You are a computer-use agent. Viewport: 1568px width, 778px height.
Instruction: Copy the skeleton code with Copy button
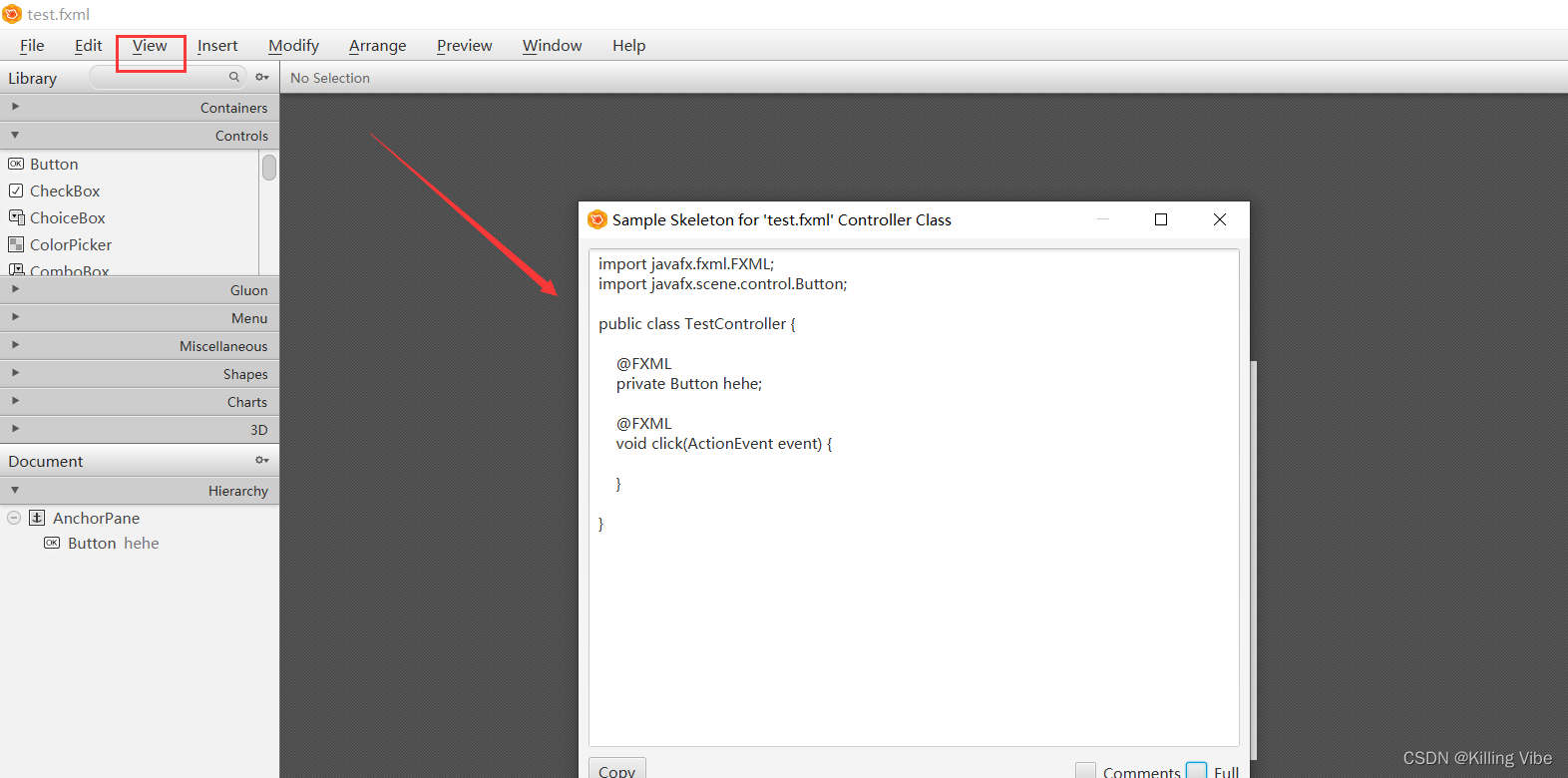coord(617,769)
